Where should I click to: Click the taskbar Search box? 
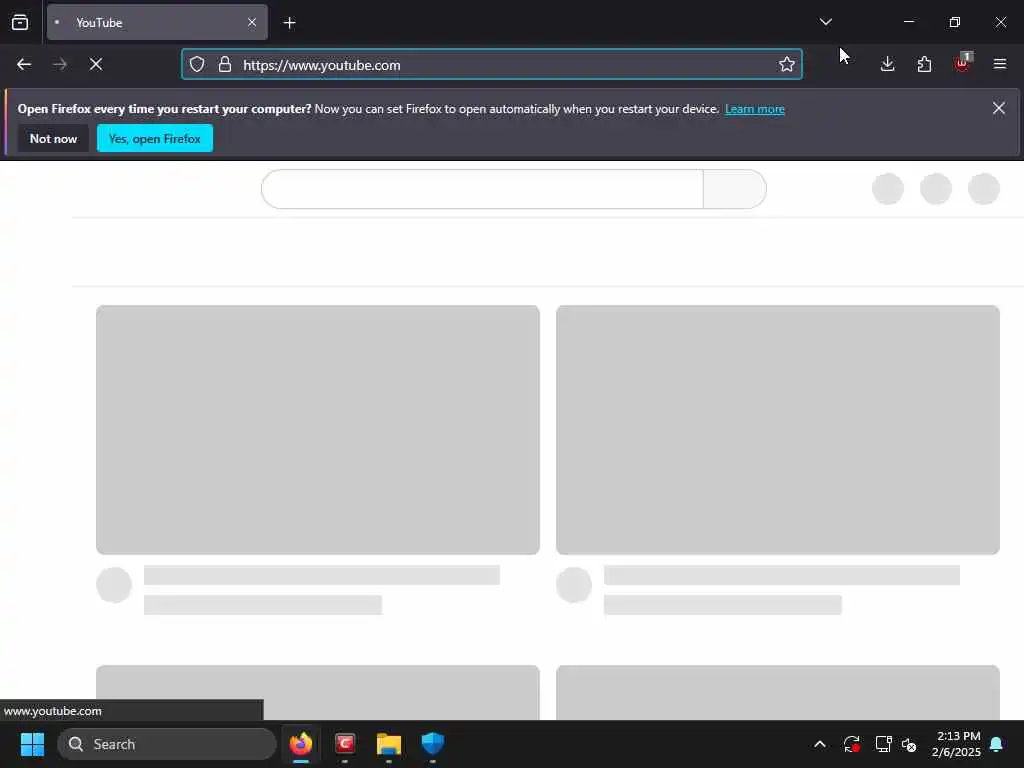click(167, 744)
